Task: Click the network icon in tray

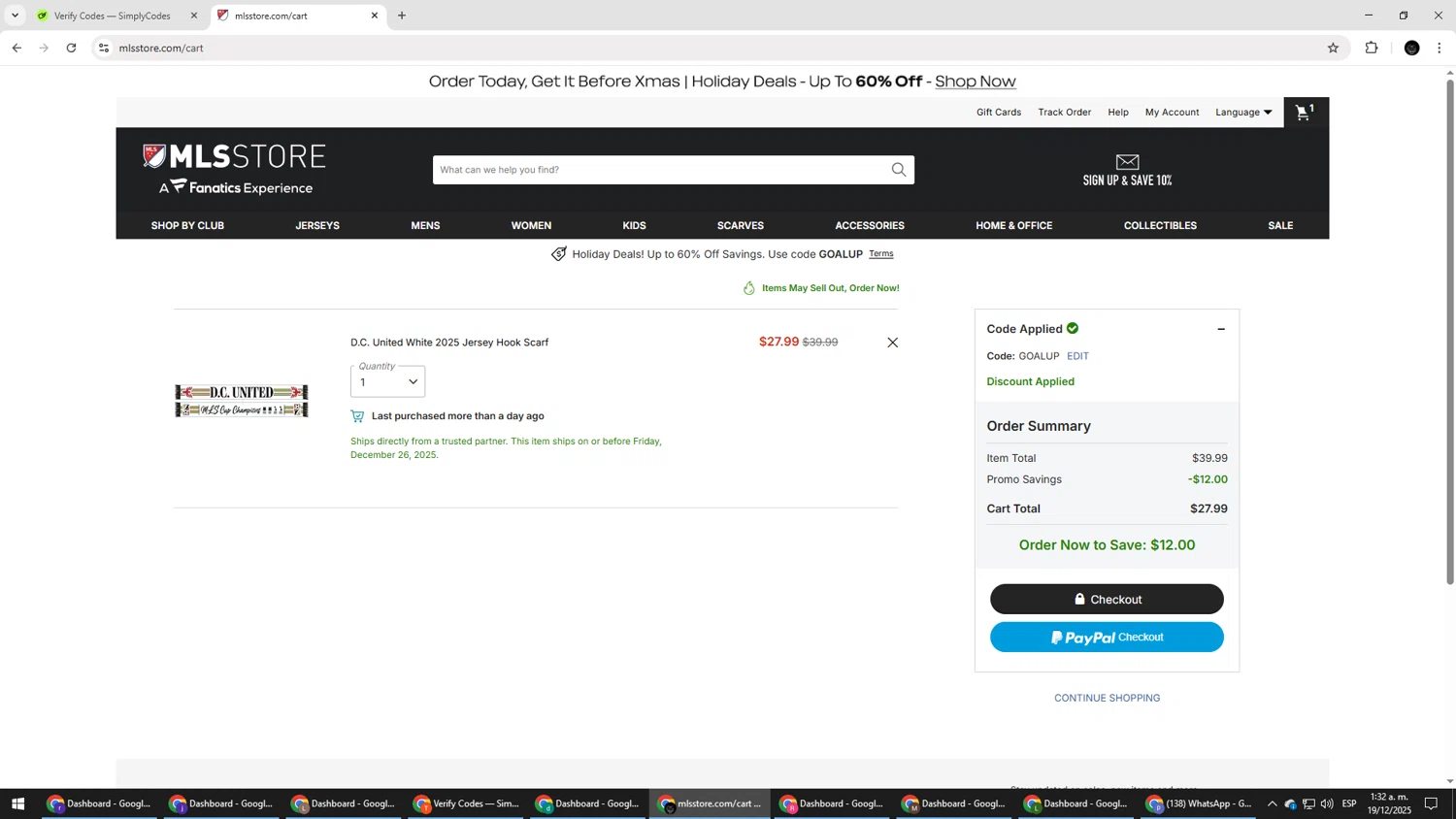Action: coord(1308,803)
